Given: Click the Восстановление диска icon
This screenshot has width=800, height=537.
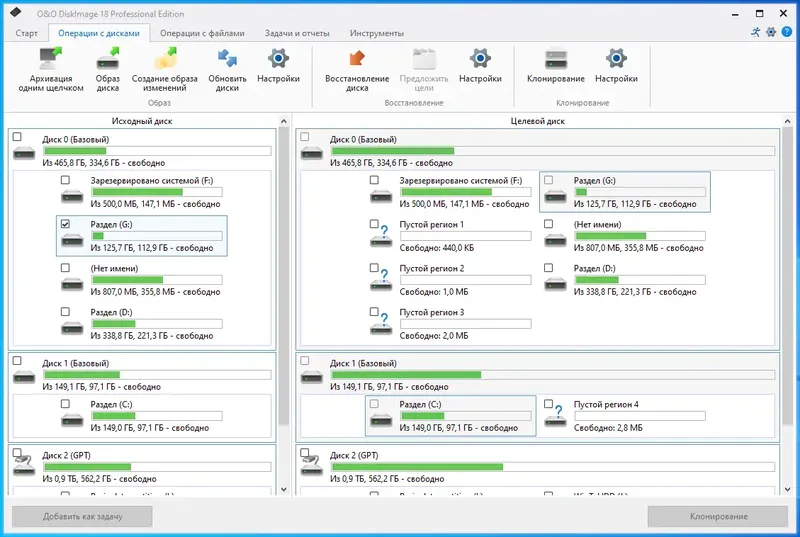Looking at the screenshot, I should 357,59.
